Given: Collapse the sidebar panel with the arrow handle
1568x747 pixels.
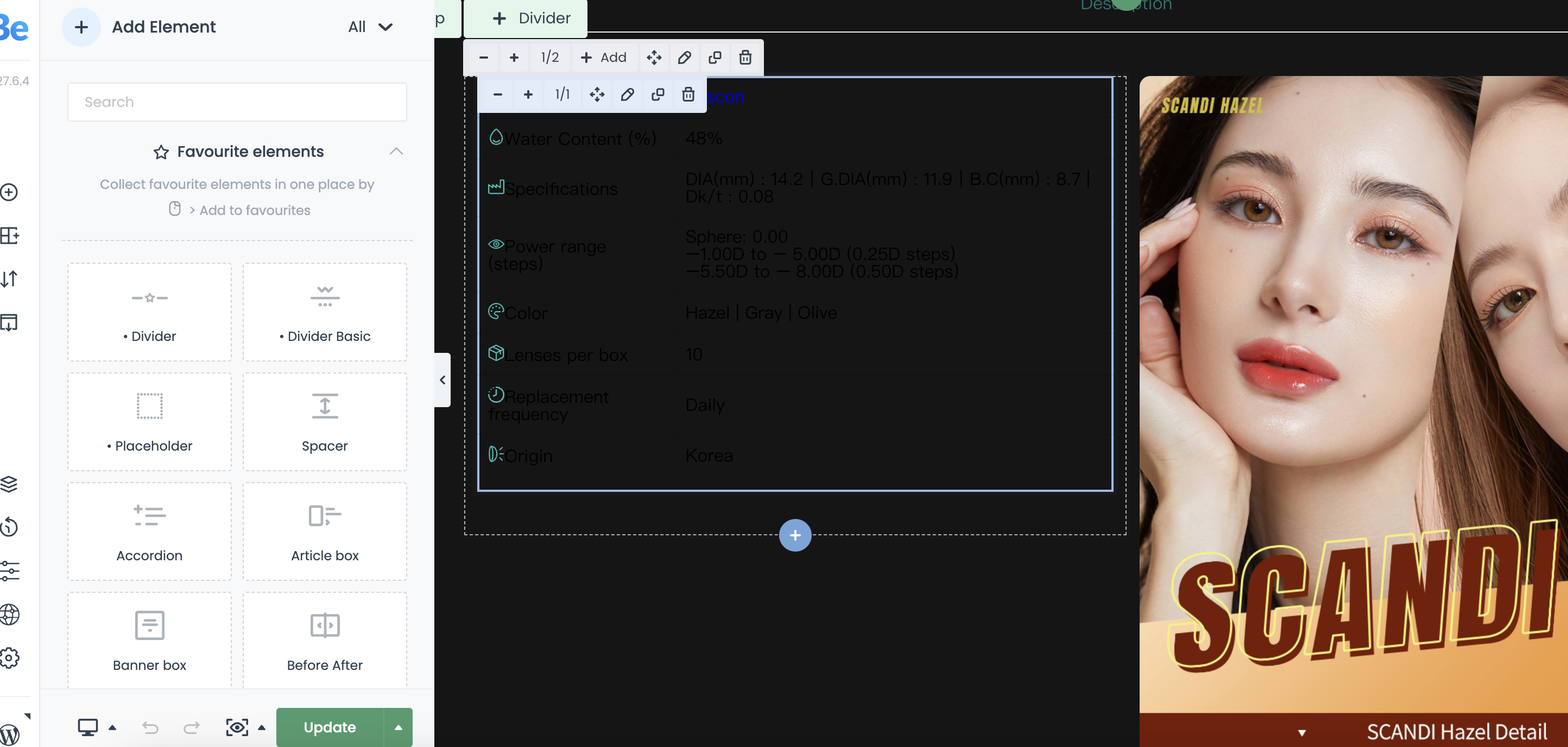Looking at the screenshot, I should [x=442, y=380].
